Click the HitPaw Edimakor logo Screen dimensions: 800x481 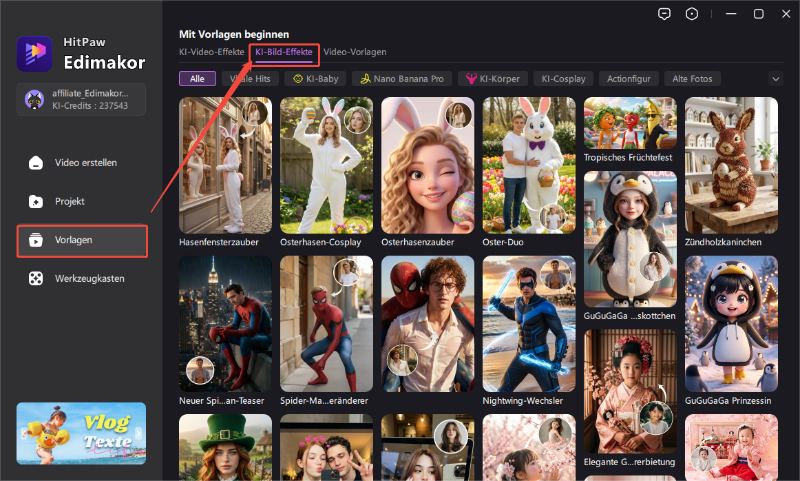(35, 54)
